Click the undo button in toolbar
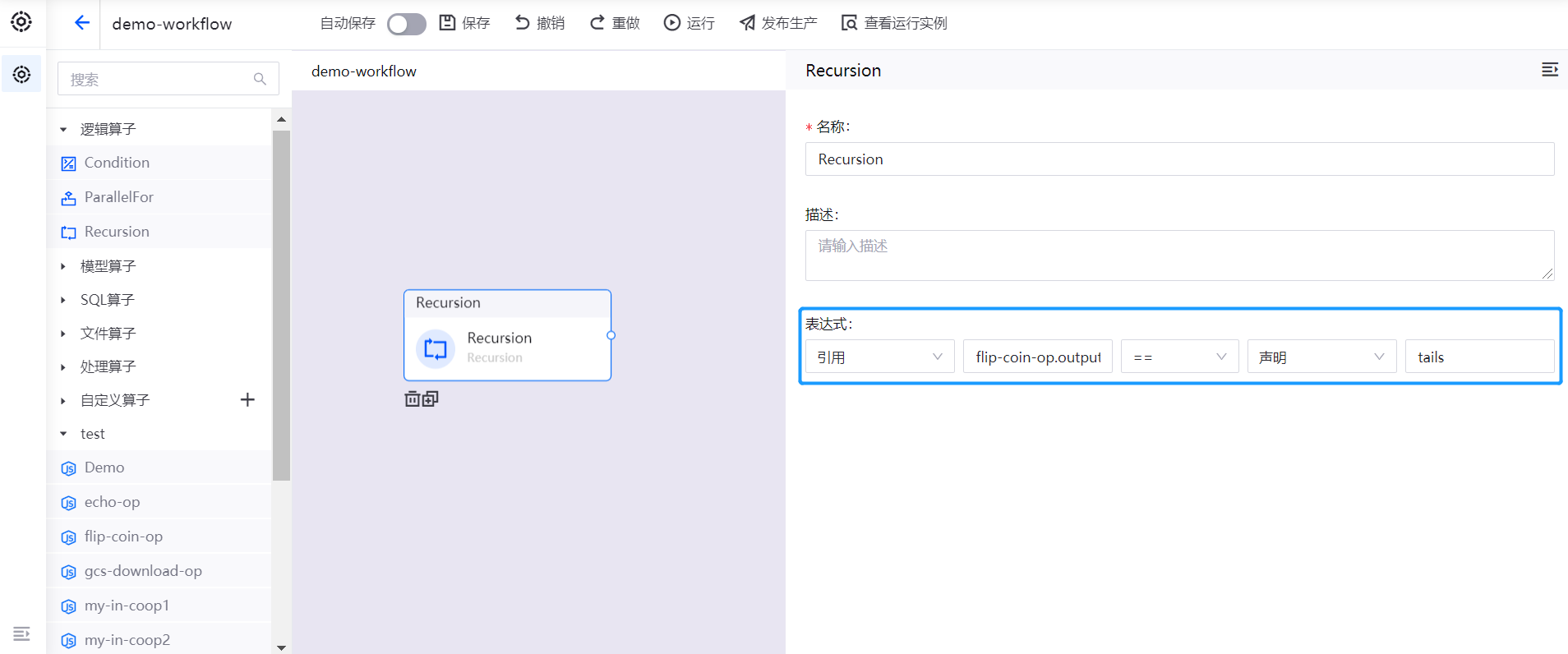The height and width of the screenshot is (654, 1568). 539,23
